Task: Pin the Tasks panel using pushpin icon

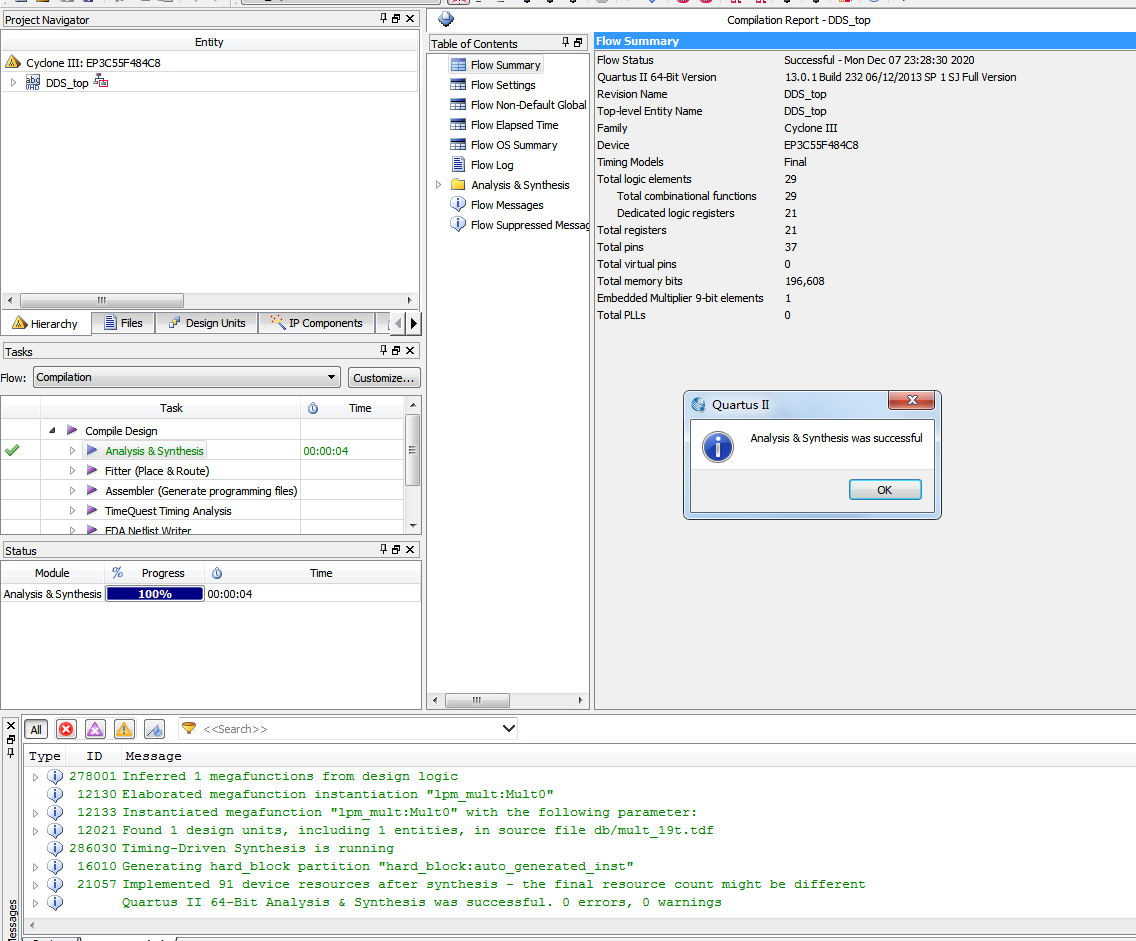Action: 384,350
